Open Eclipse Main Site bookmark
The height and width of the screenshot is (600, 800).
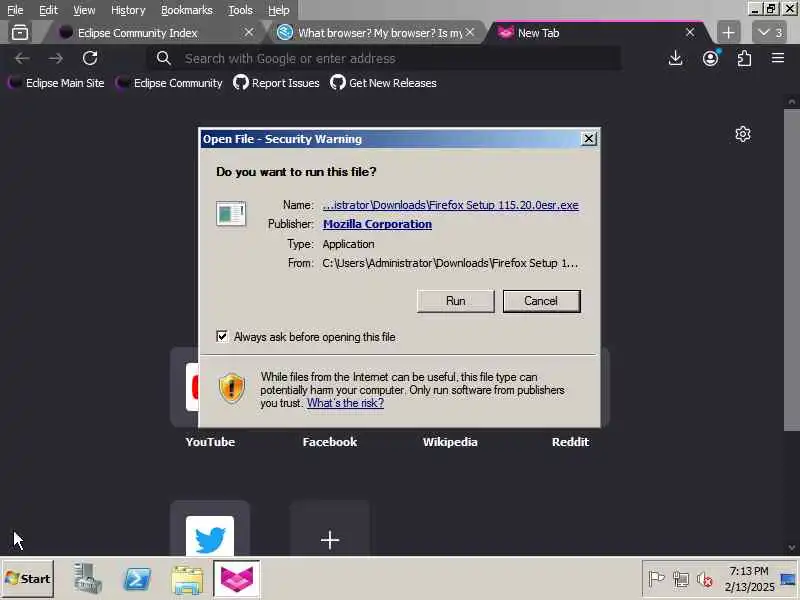pyautogui.click(x=56, y=83)
